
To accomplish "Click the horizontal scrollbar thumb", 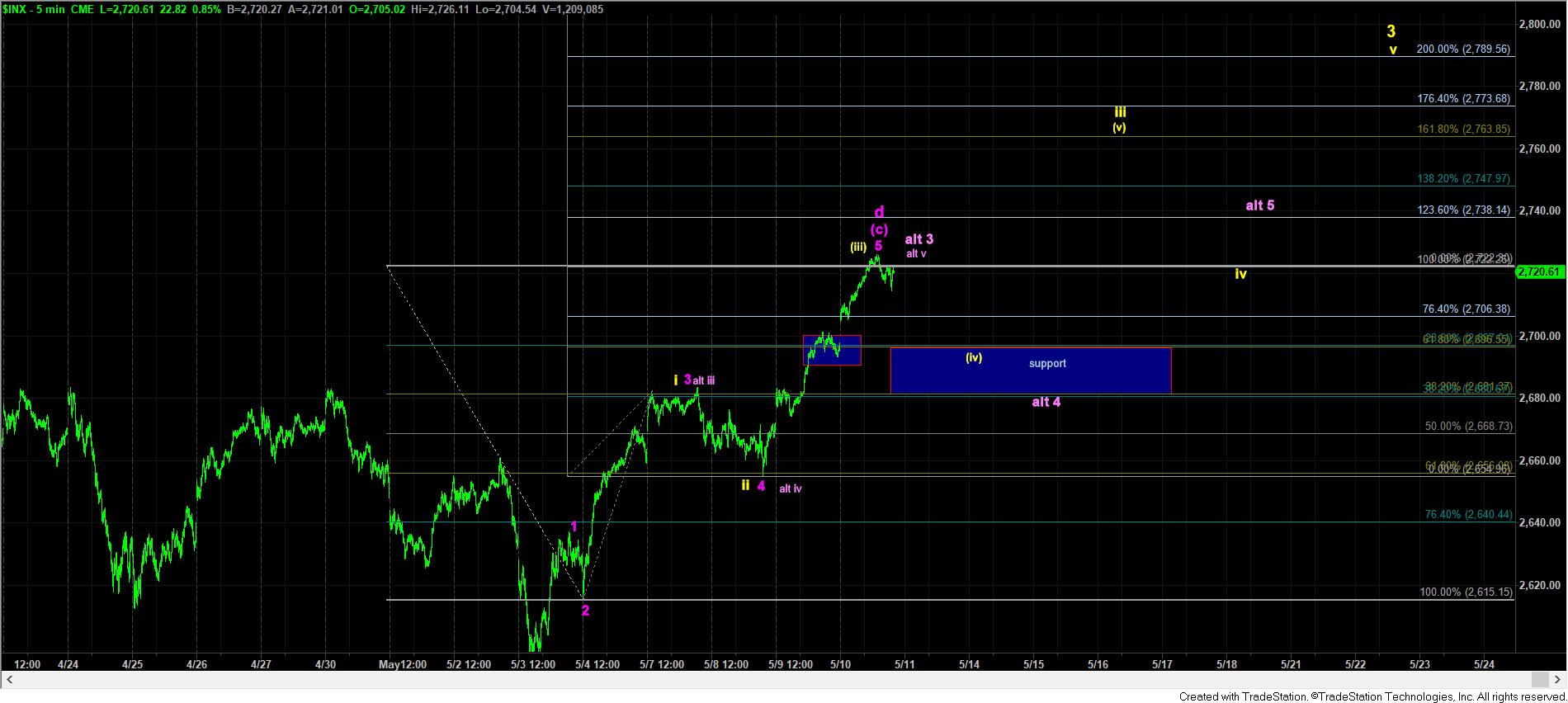I will point(1538,680).
